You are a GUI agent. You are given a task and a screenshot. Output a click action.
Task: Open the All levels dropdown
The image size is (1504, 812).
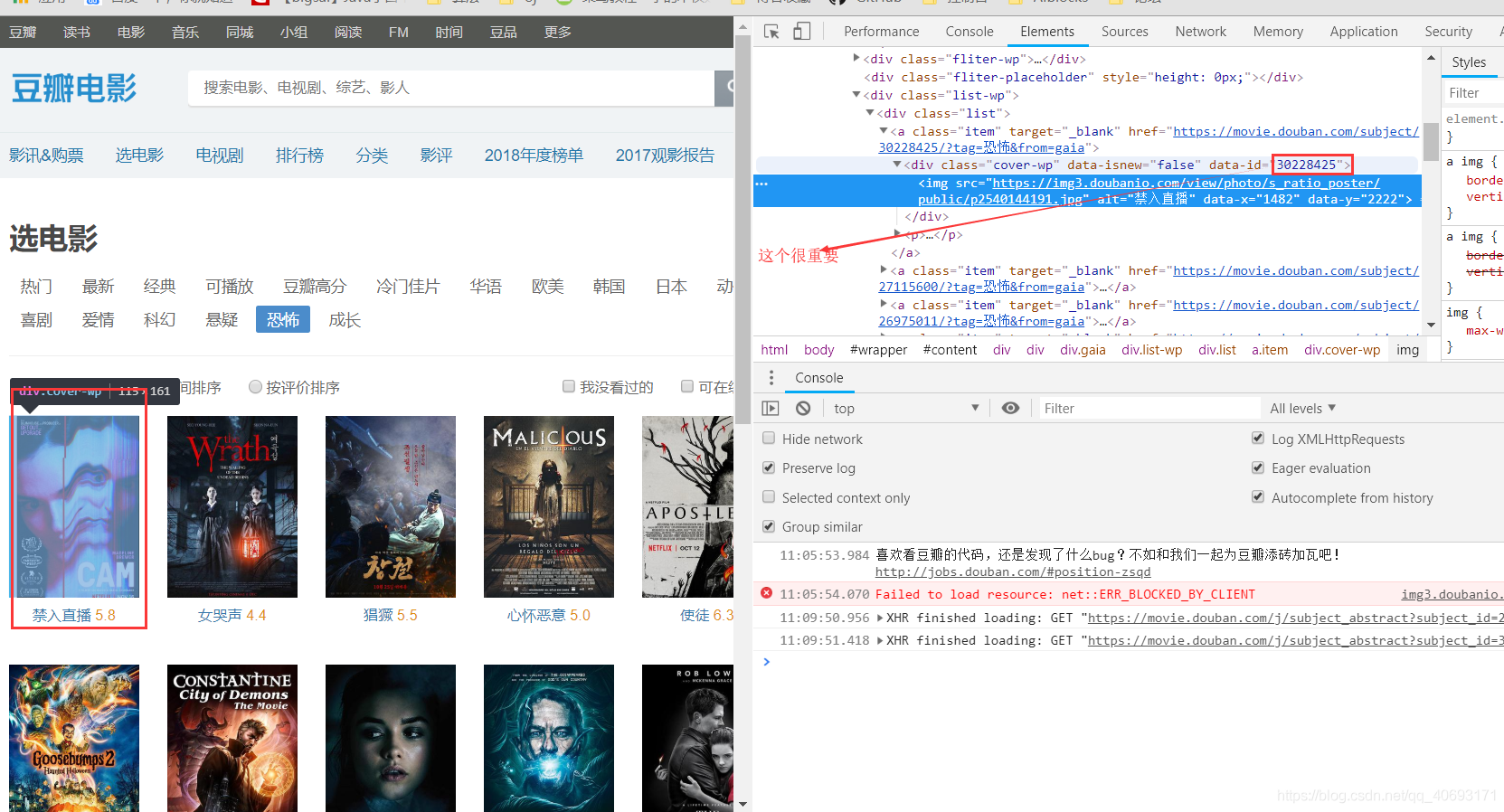1302,408
